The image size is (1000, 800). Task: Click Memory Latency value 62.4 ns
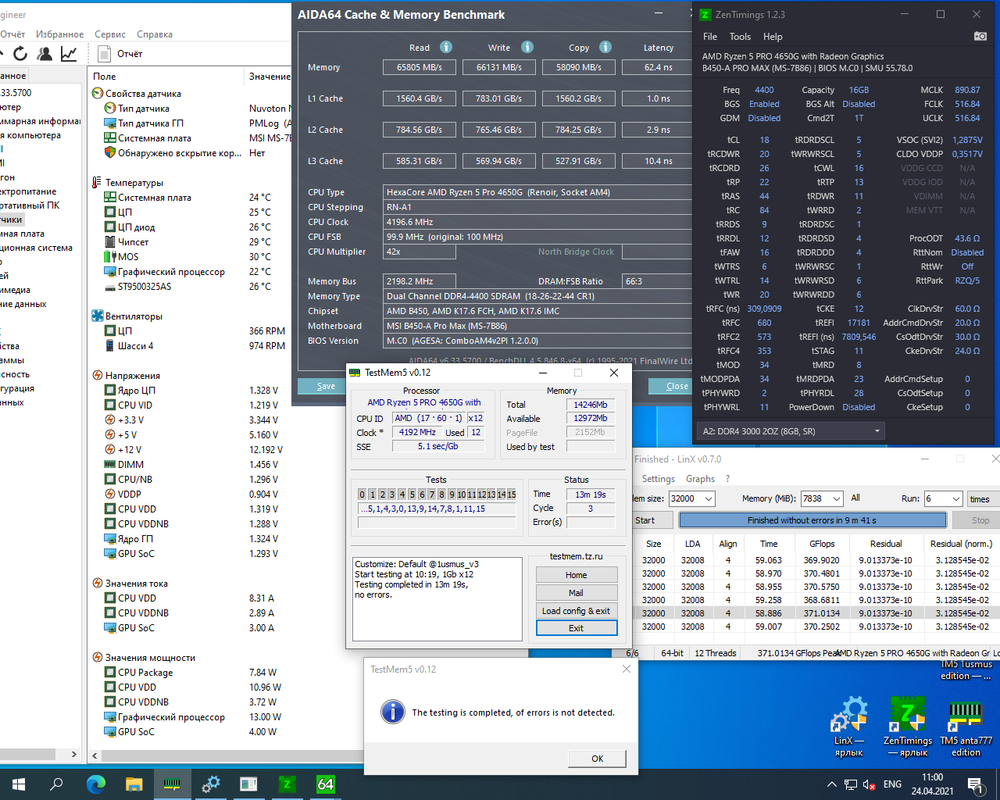click(658, 67)
